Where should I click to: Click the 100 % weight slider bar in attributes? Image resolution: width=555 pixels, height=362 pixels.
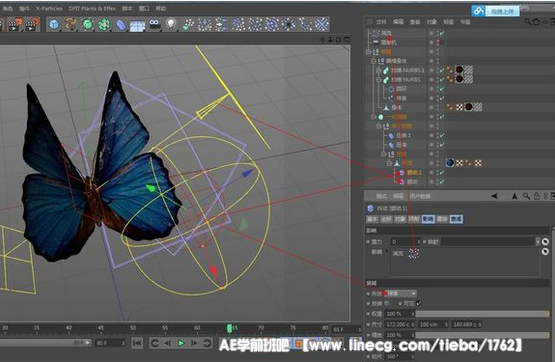[x=482, y=314]
